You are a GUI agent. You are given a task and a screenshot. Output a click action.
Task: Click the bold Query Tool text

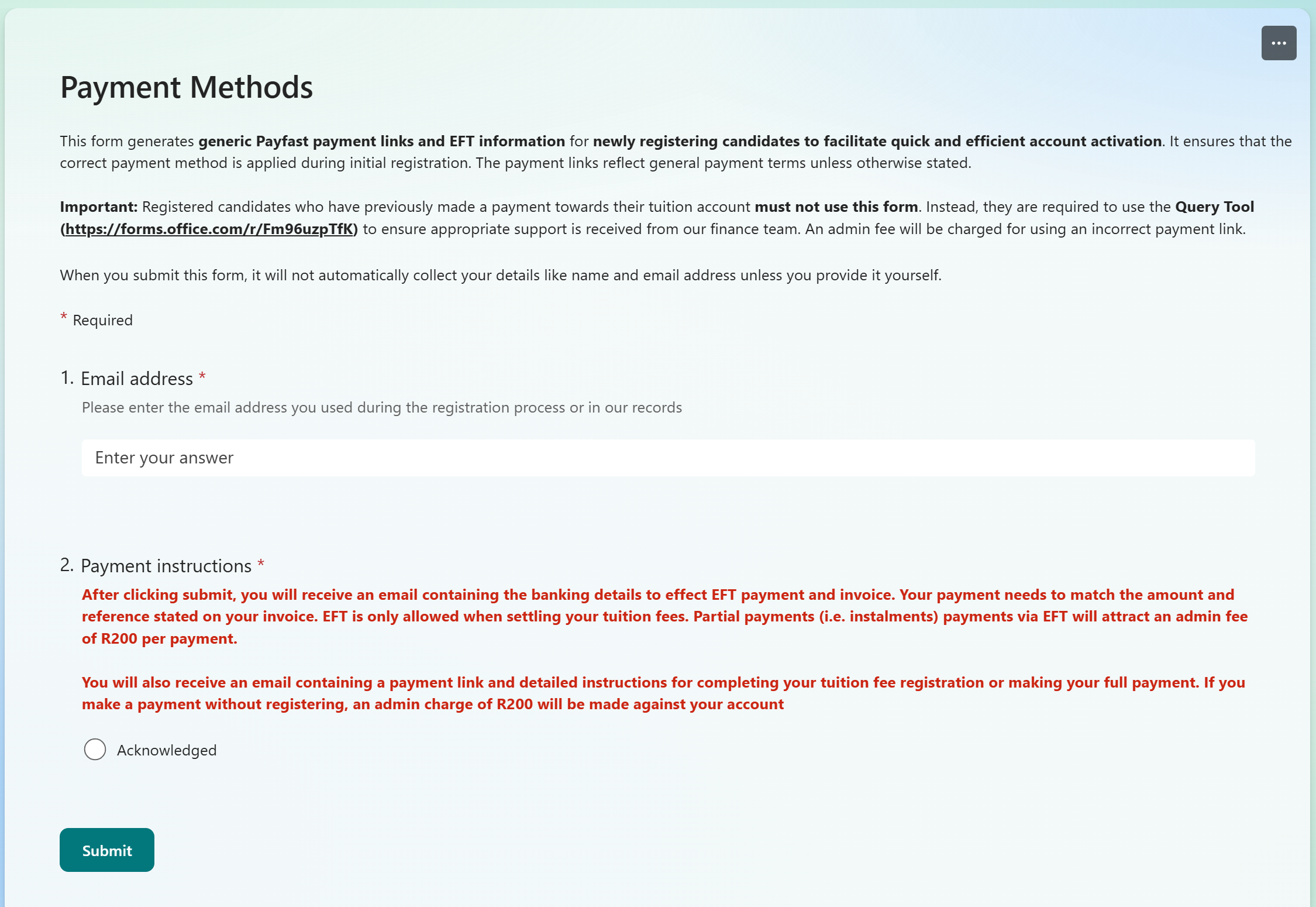click(1214, 207)
